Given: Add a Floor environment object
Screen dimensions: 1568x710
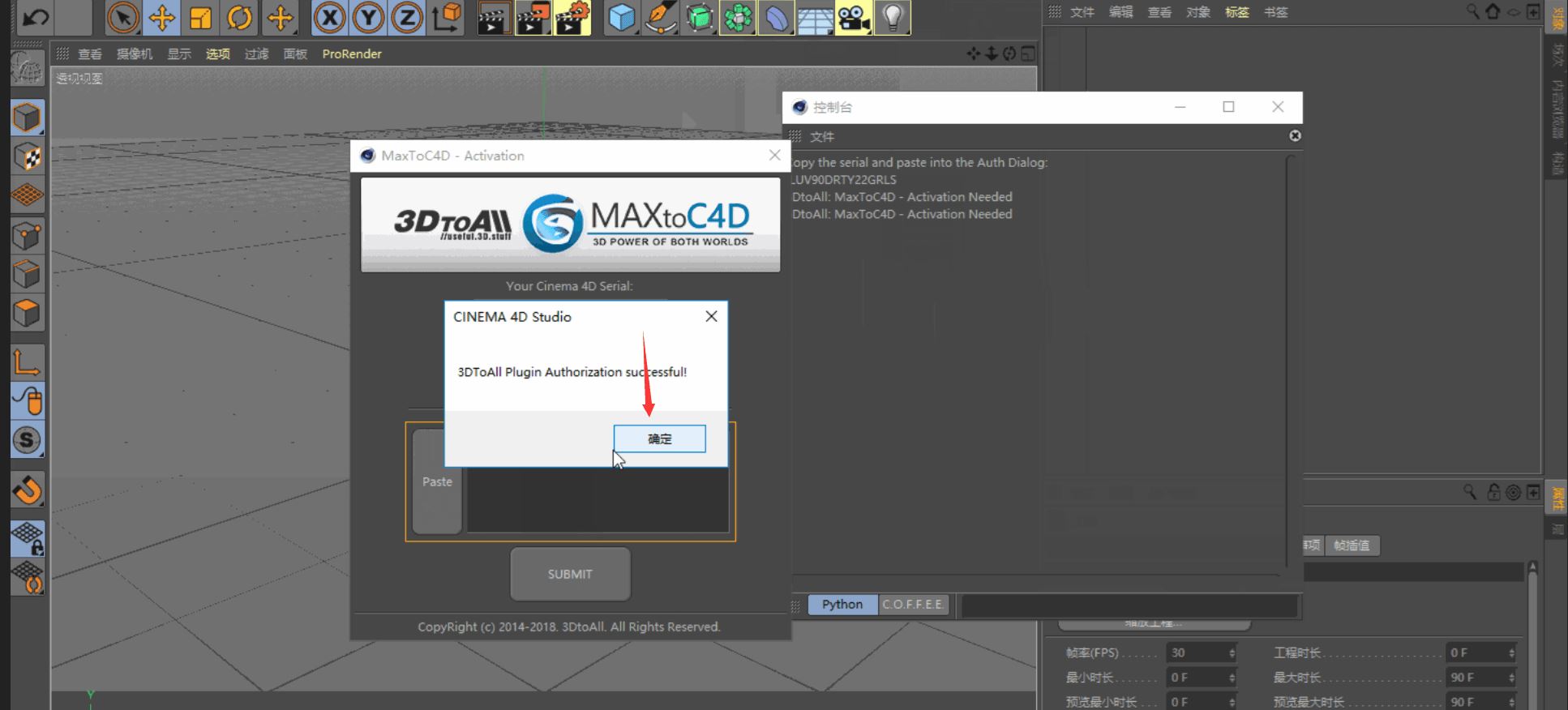Looking at the screenshot, I should click(816, 17).
